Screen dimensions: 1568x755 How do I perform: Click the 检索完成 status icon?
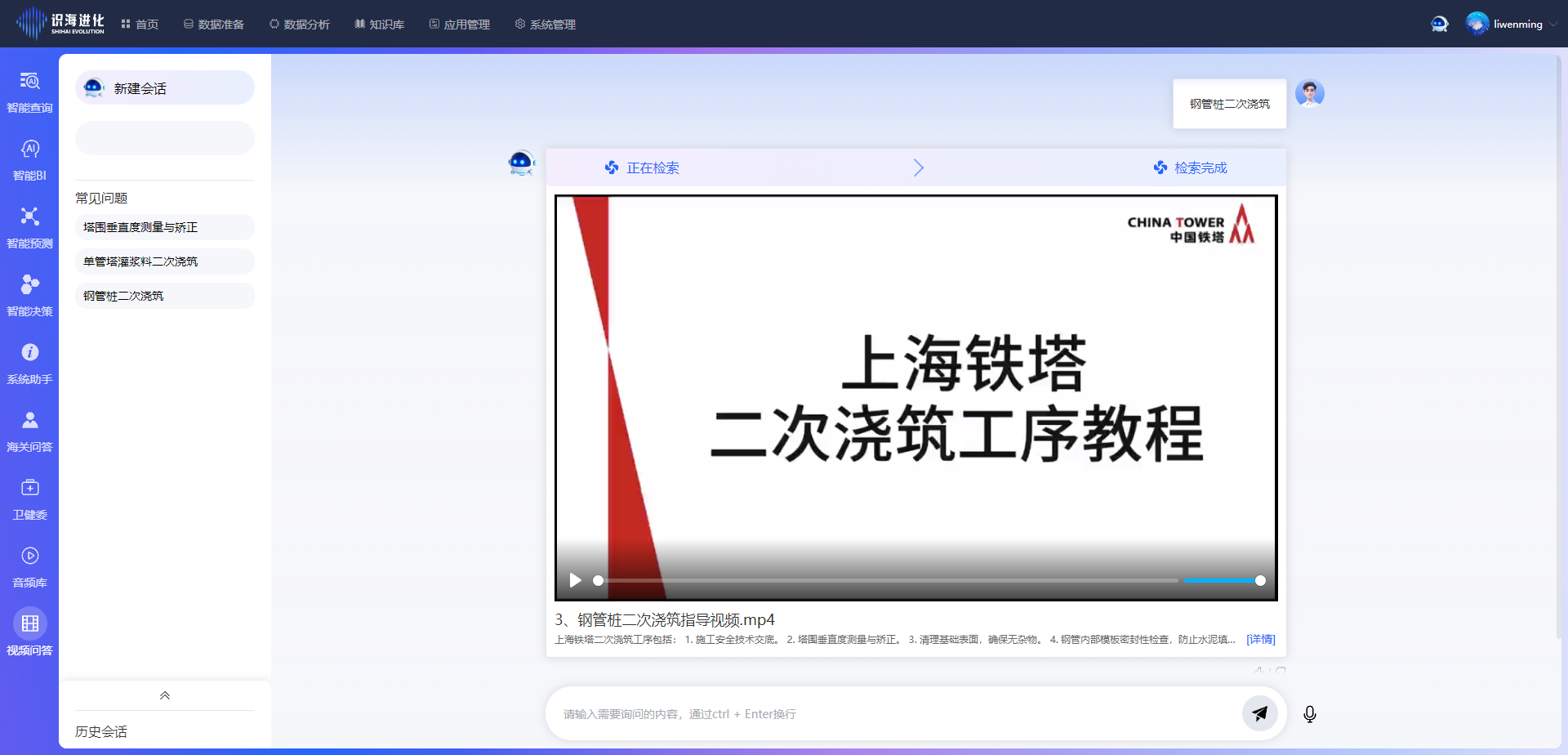tap(1160, 168)
